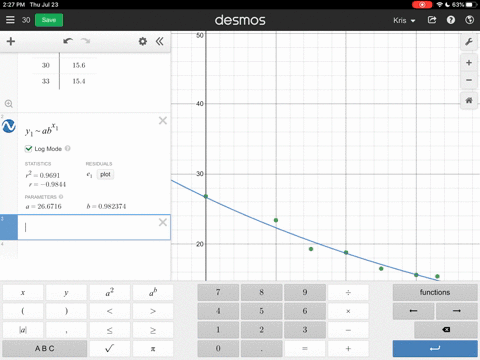This screenshot has height=360, width=480.
Task: Tap the multiplication key
Action: (348, 311)
